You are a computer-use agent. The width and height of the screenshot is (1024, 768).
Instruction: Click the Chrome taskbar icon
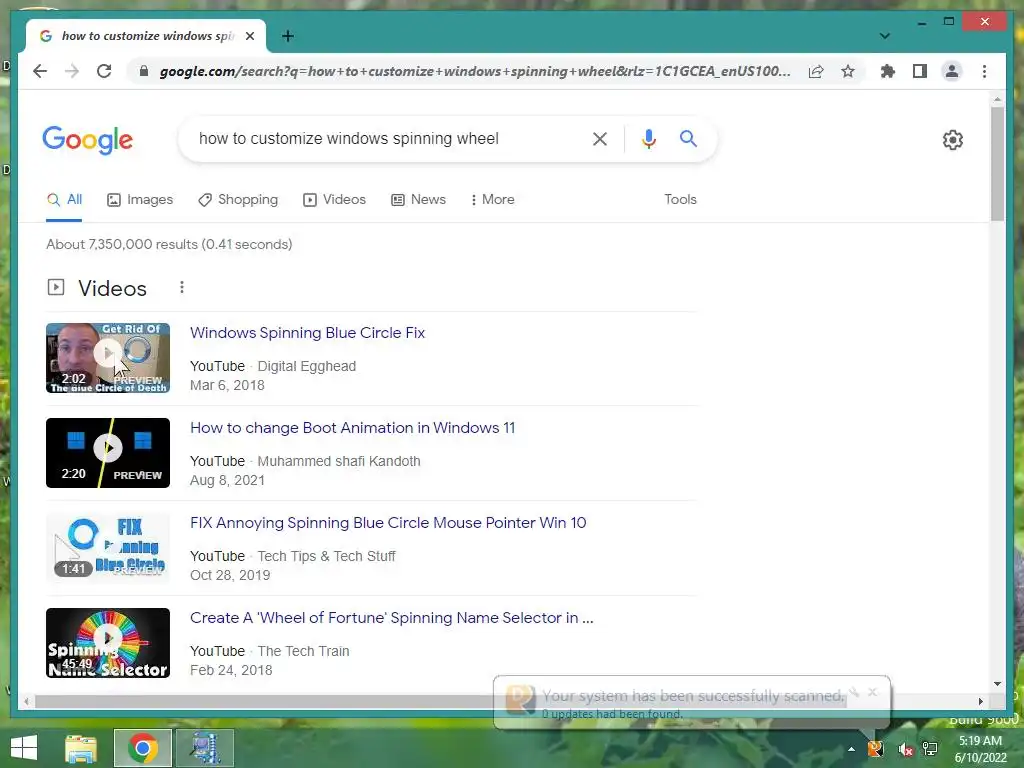click(142, 748)
